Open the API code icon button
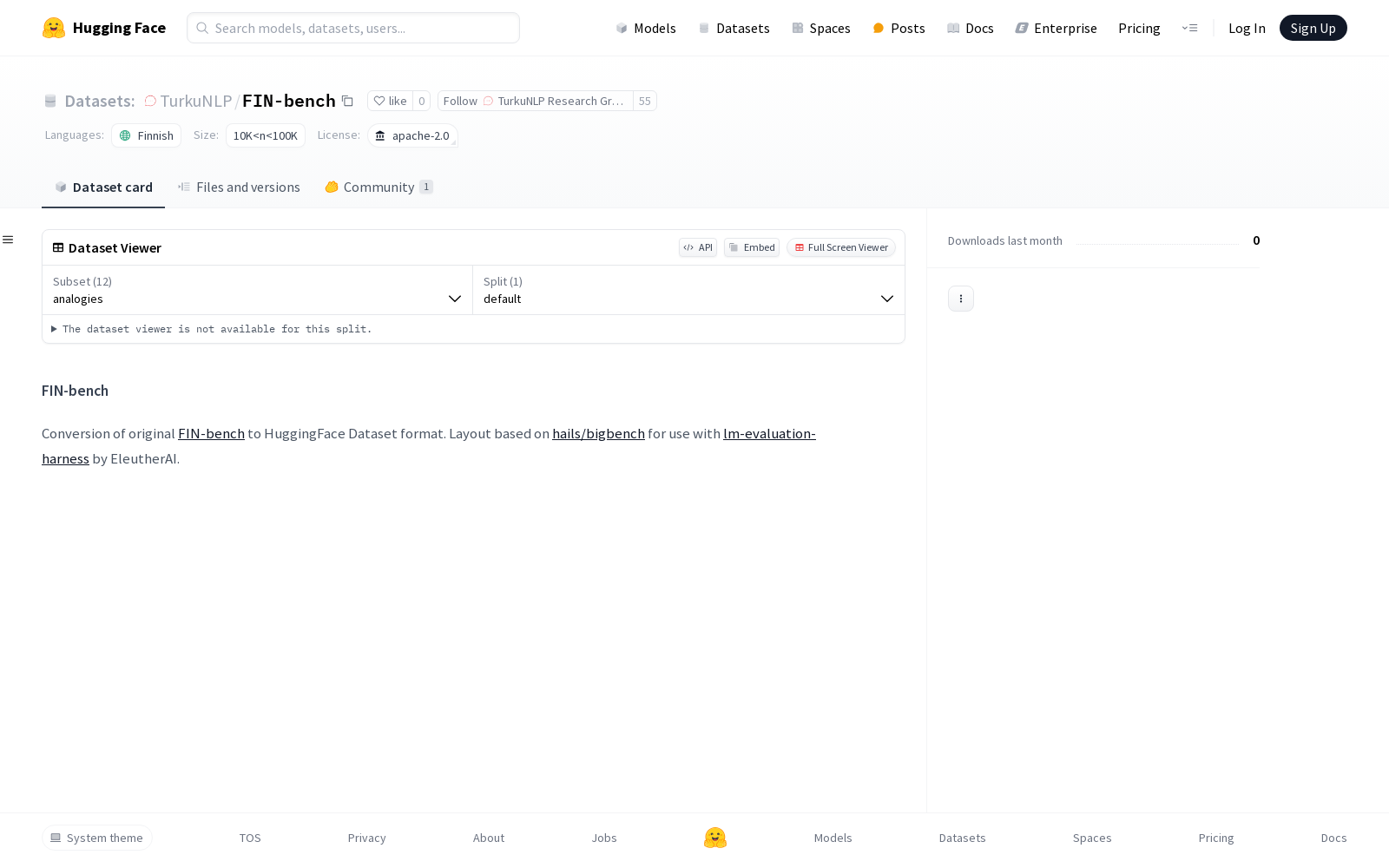Screen dimensions: 1389x868 tap(698, 247)
